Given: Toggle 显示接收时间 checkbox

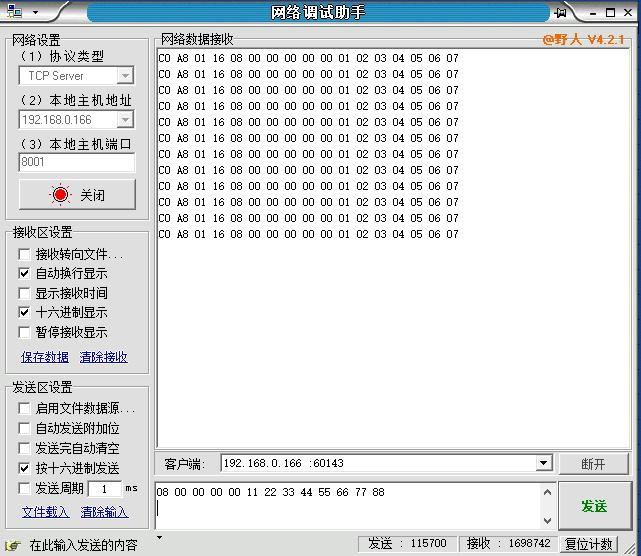Looking at the screenshot, I should click(x=25, y=293).
